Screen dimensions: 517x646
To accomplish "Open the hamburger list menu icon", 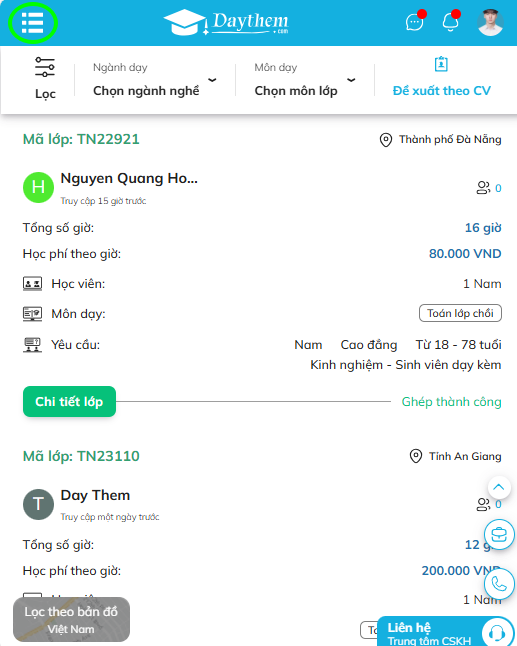I will [33, 23].
